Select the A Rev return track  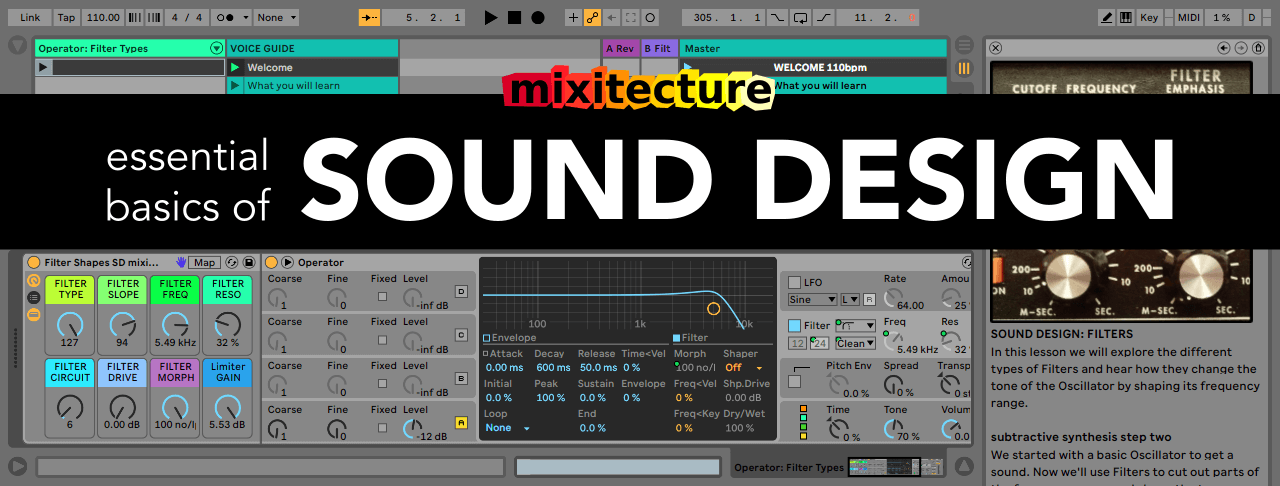[x=621, y=48]
